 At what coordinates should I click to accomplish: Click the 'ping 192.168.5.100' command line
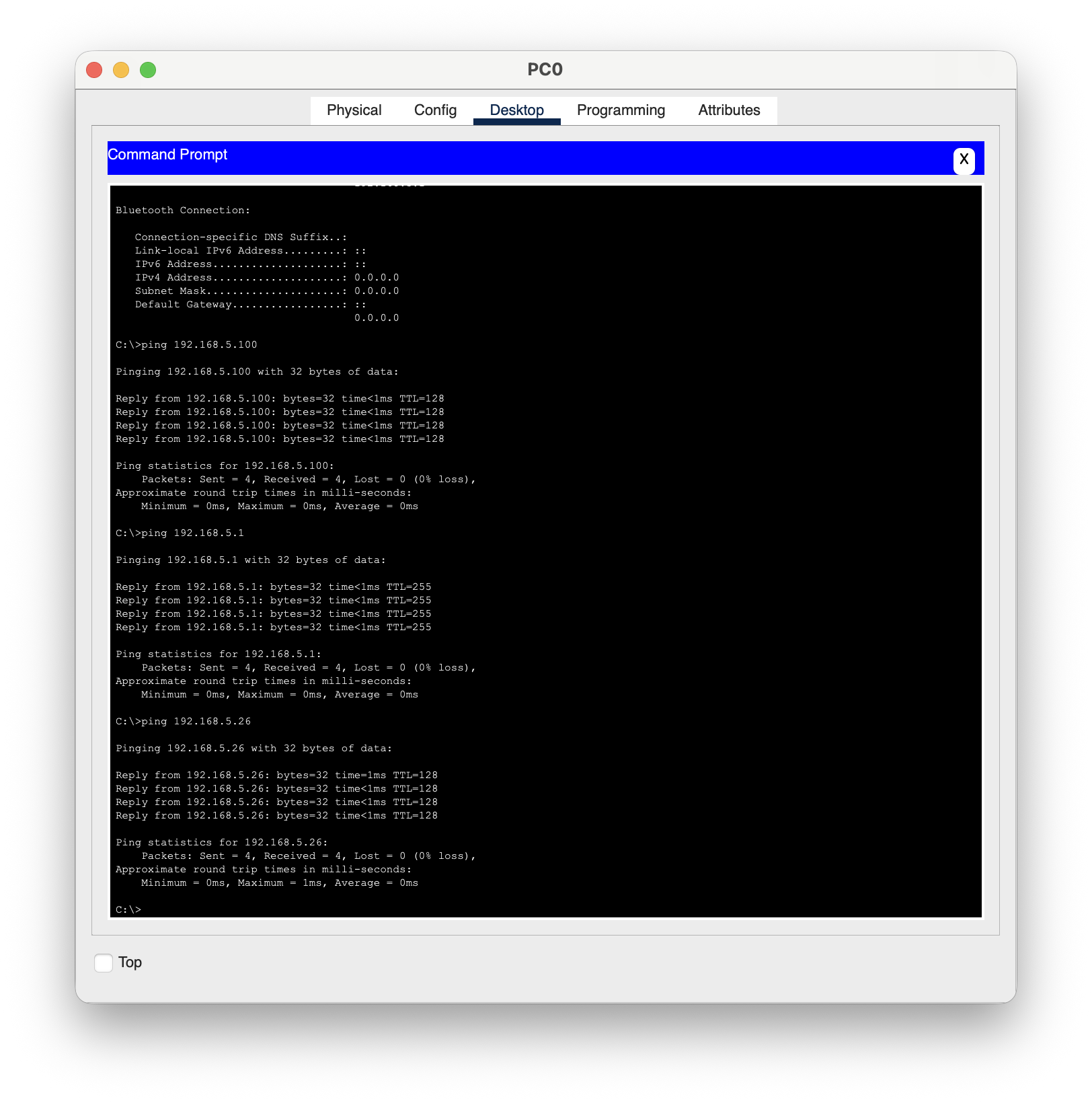(186, 344)
